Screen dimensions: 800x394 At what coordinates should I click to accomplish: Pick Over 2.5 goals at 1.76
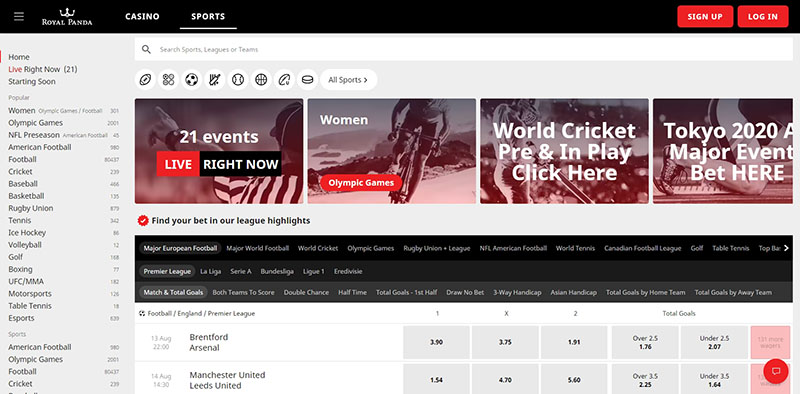[x=645, y=342]
